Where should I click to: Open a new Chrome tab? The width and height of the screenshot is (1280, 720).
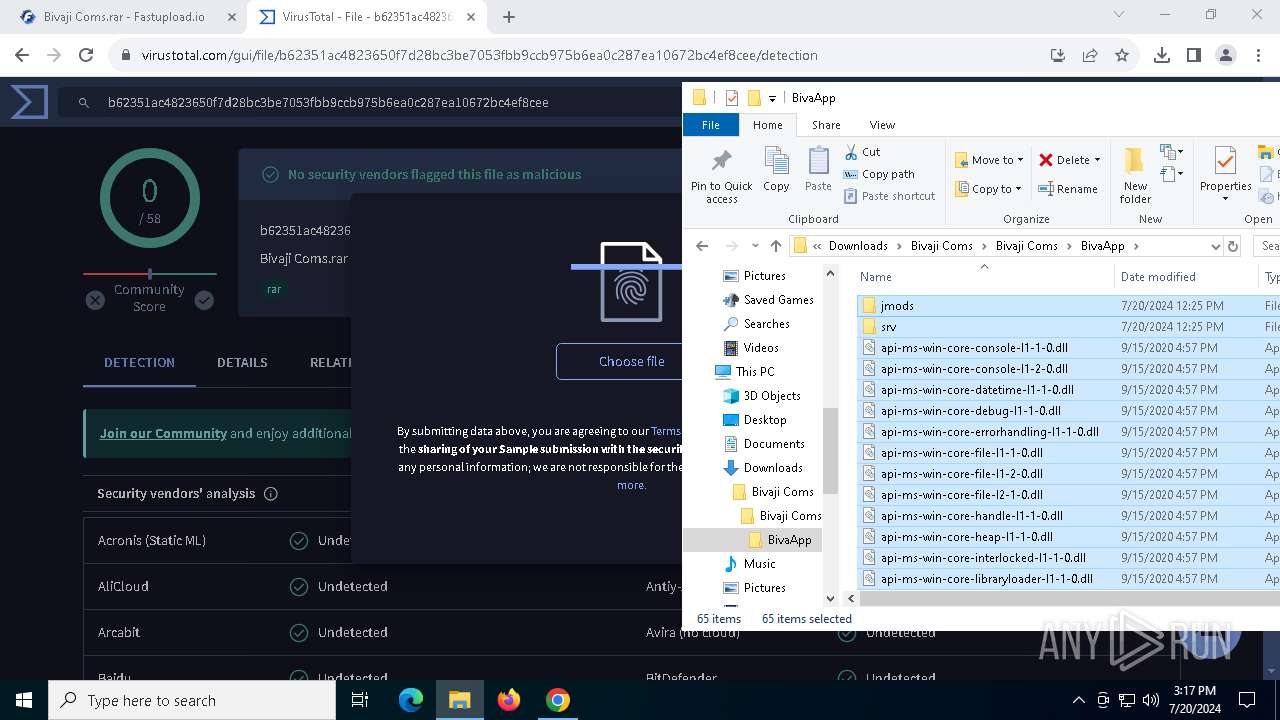point(509,17)
